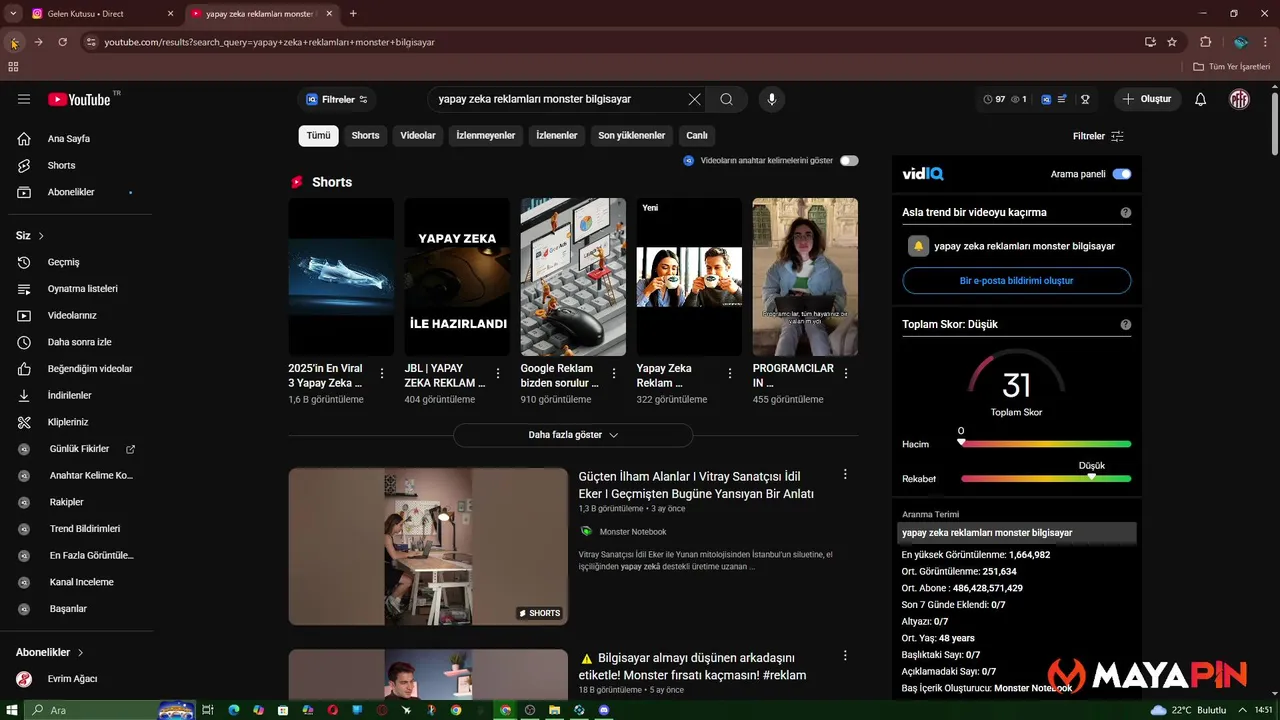
Task: Bookmark this page with star icon
Action: pos(1172,42)
